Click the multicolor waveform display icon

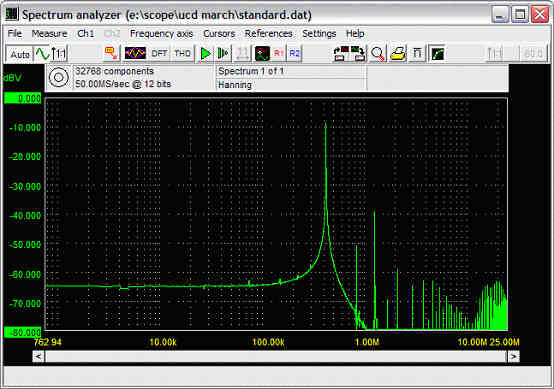point(135,54)
